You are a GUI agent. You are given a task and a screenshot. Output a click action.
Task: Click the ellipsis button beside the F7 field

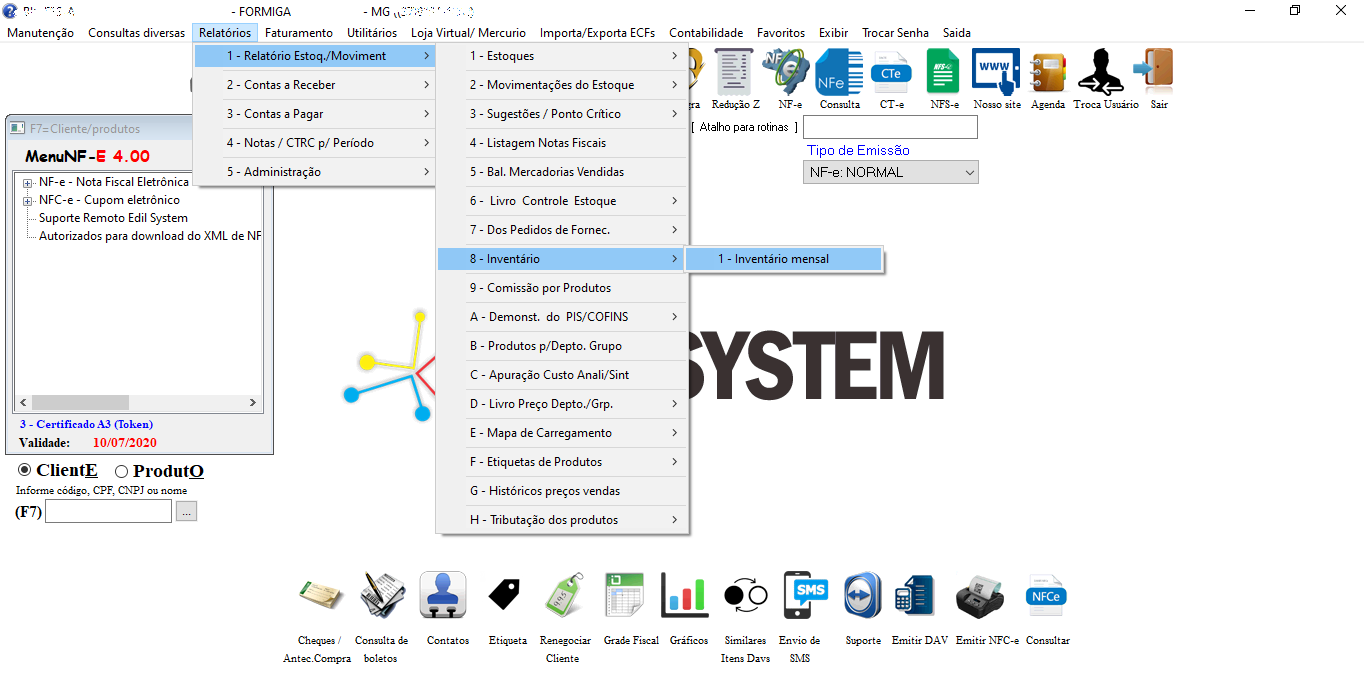pyautogui.click(x=187, y=512)
